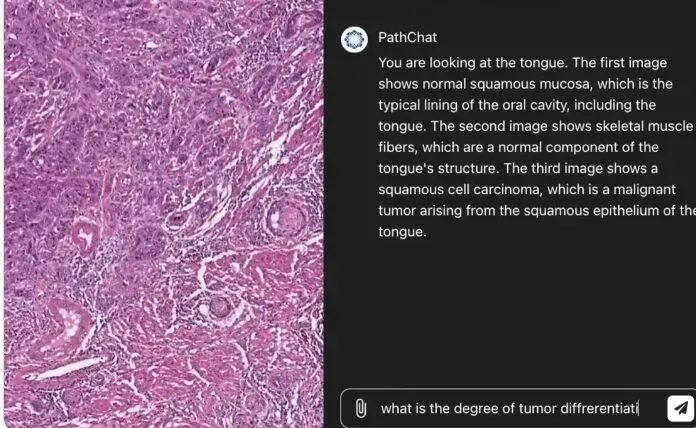Click the PathChat sender name
Screen dimensions: 696x428
400,38
